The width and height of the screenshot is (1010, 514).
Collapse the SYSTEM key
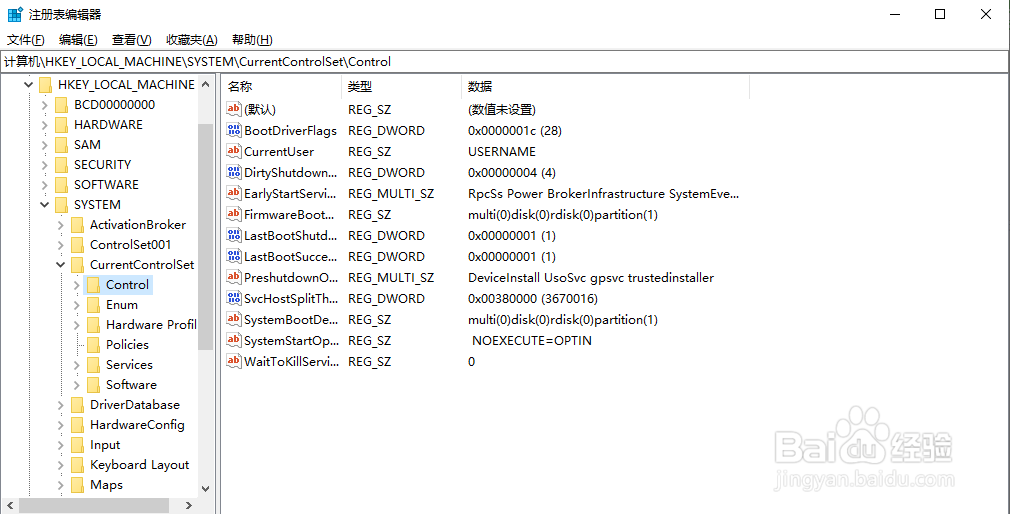(x=44, y=204)
